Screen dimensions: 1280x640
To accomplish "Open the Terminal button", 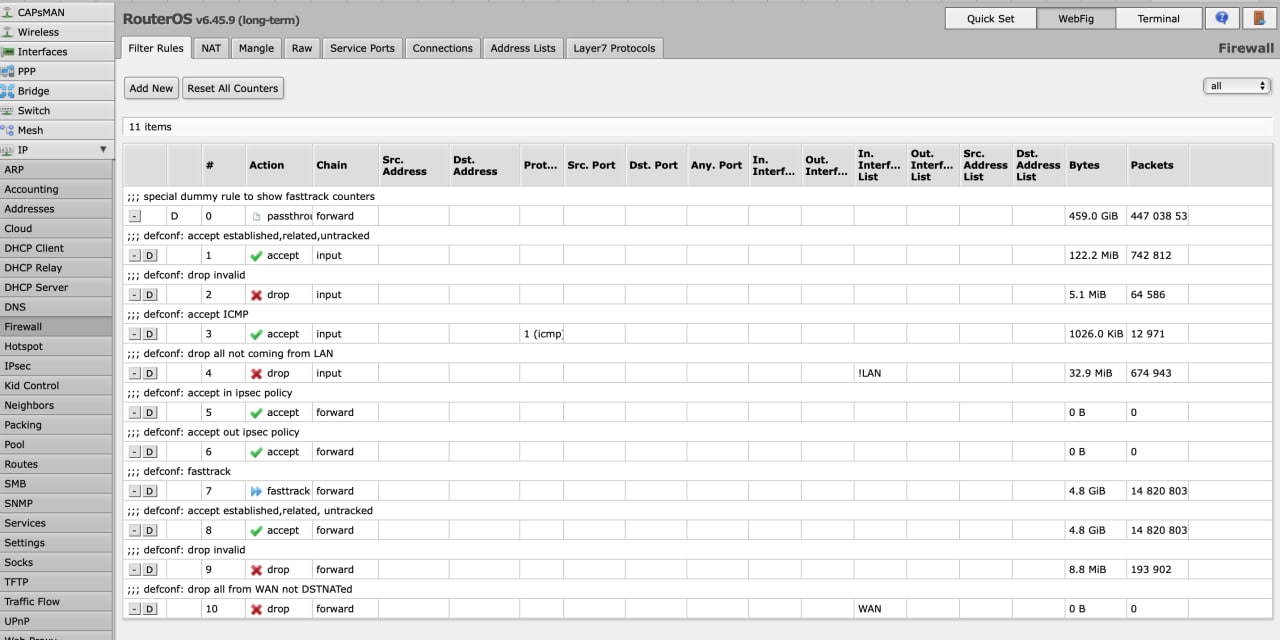I will [x=1158, y=18].
